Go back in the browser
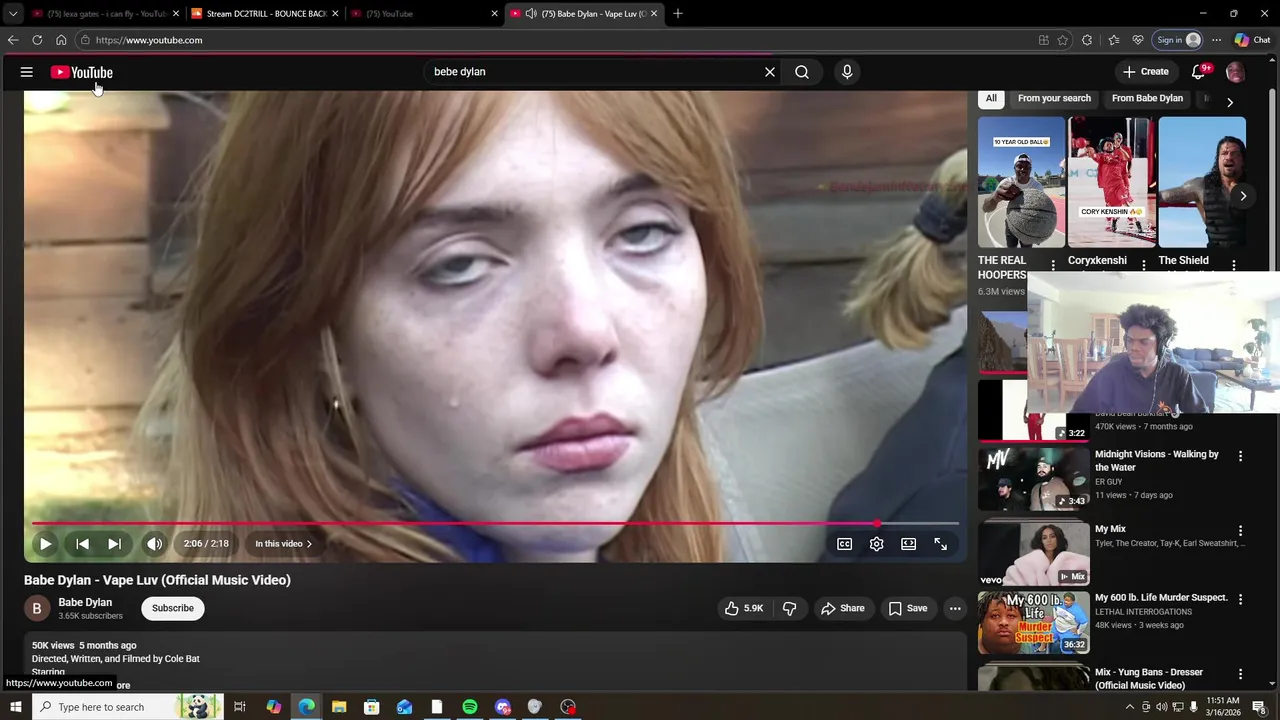1280x720 pixels. point(13,40)
